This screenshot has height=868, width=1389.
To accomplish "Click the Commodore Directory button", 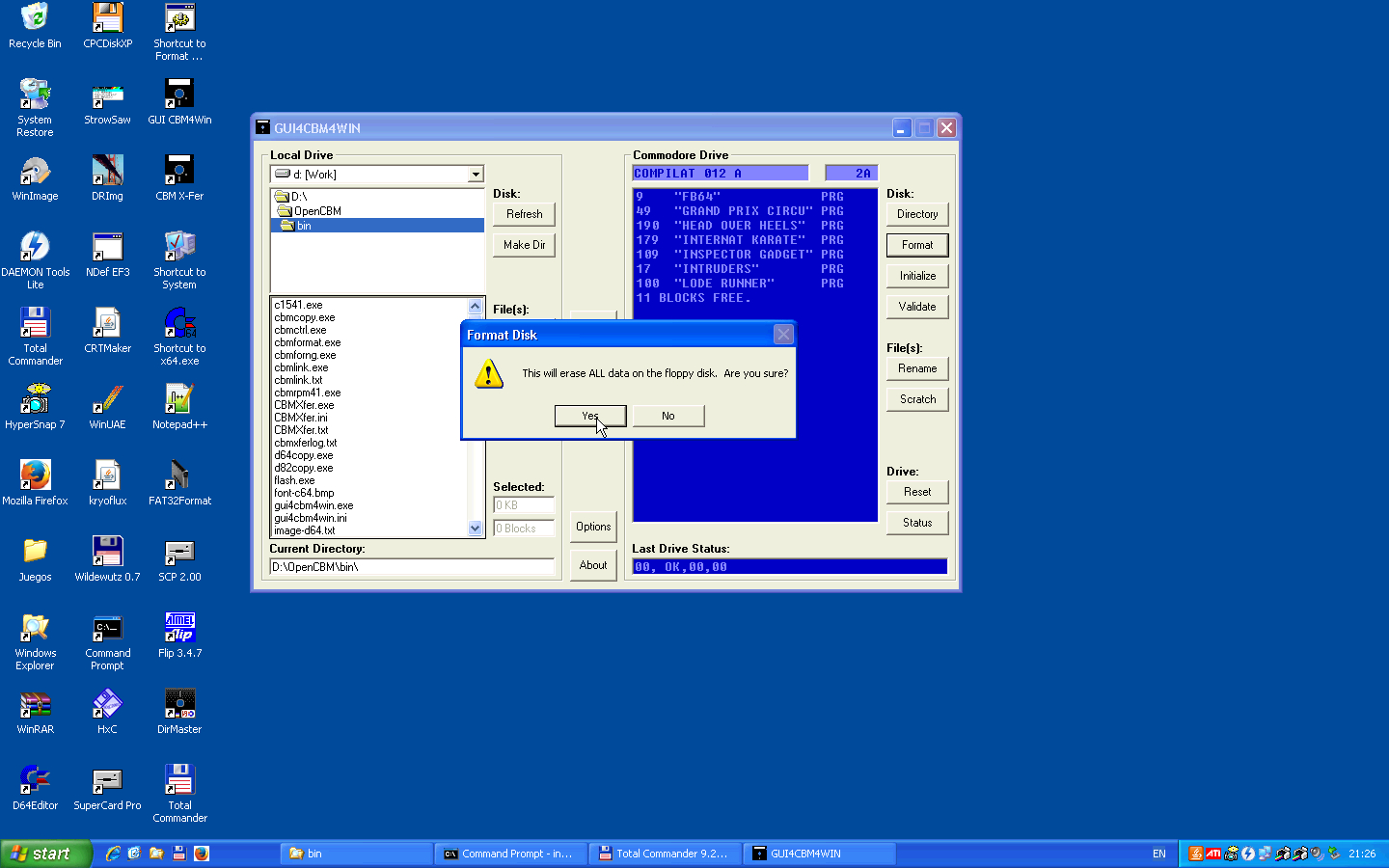I will pos(917,214).
